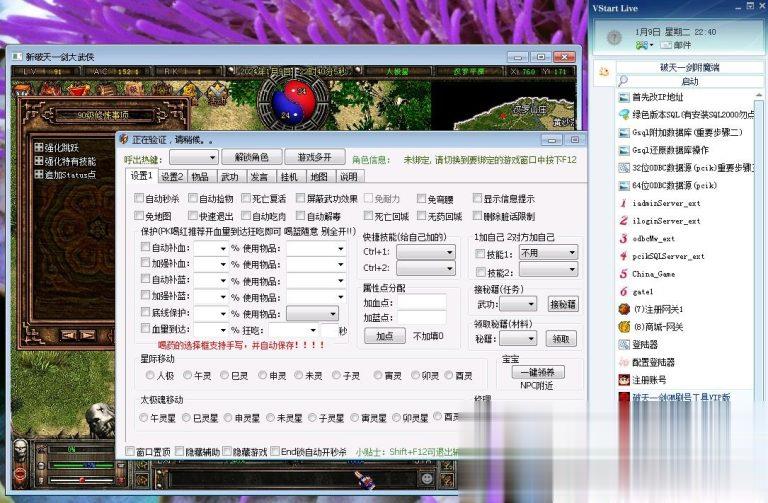This screenshot has width=768, height=503.
Task: Open 底线保护 使用物品 dropdown
Action: point(312,313)
